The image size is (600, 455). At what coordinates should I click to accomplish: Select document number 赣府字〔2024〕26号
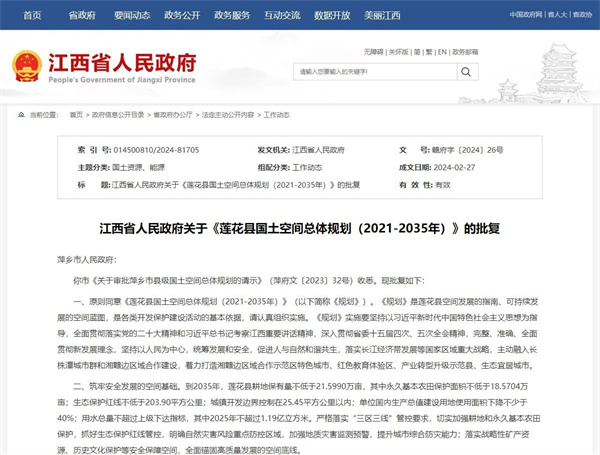[x=467, y=150]
